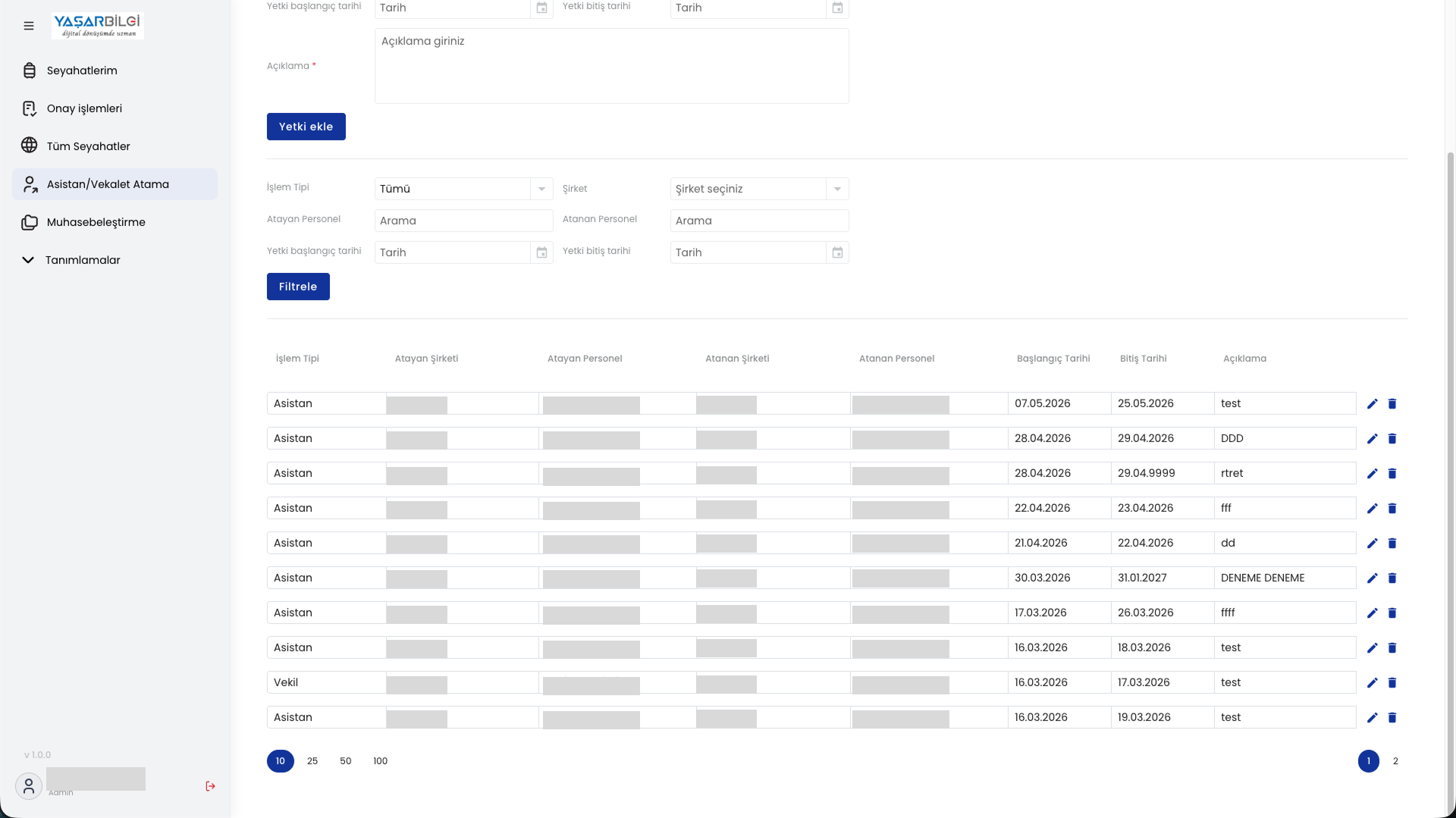The image size is (1456, 818).
Task: Edit the row ending 25.05.2026
Action: (x=1372, y=404)
